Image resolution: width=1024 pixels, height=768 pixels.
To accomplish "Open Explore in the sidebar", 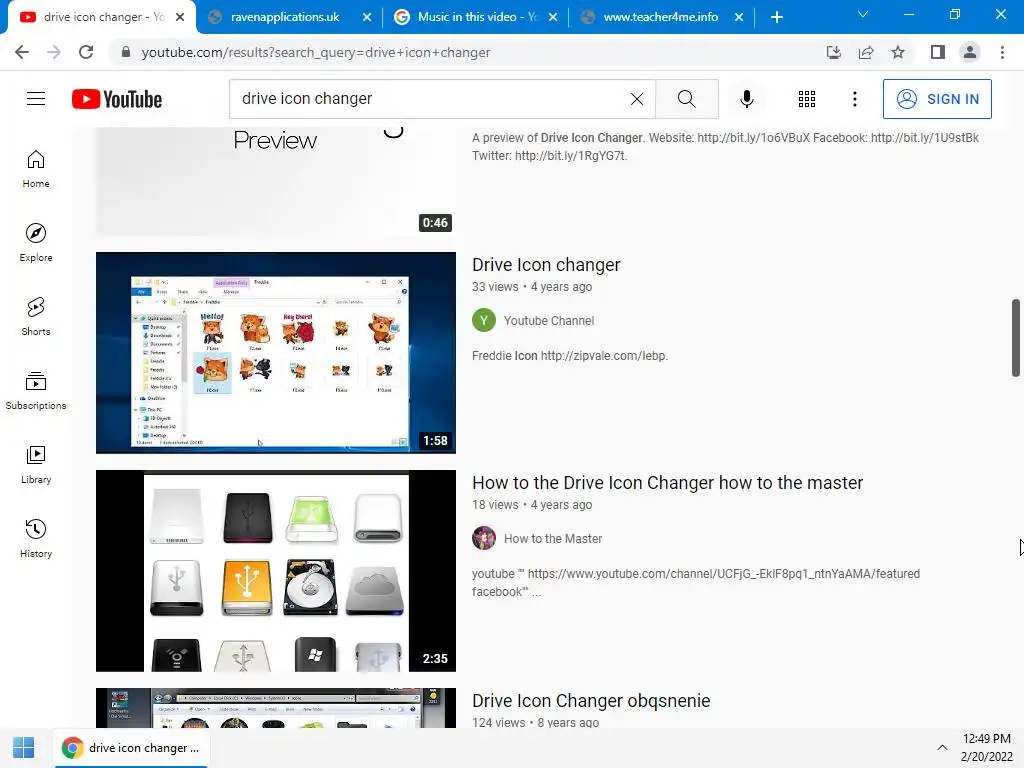I will 36,243.
